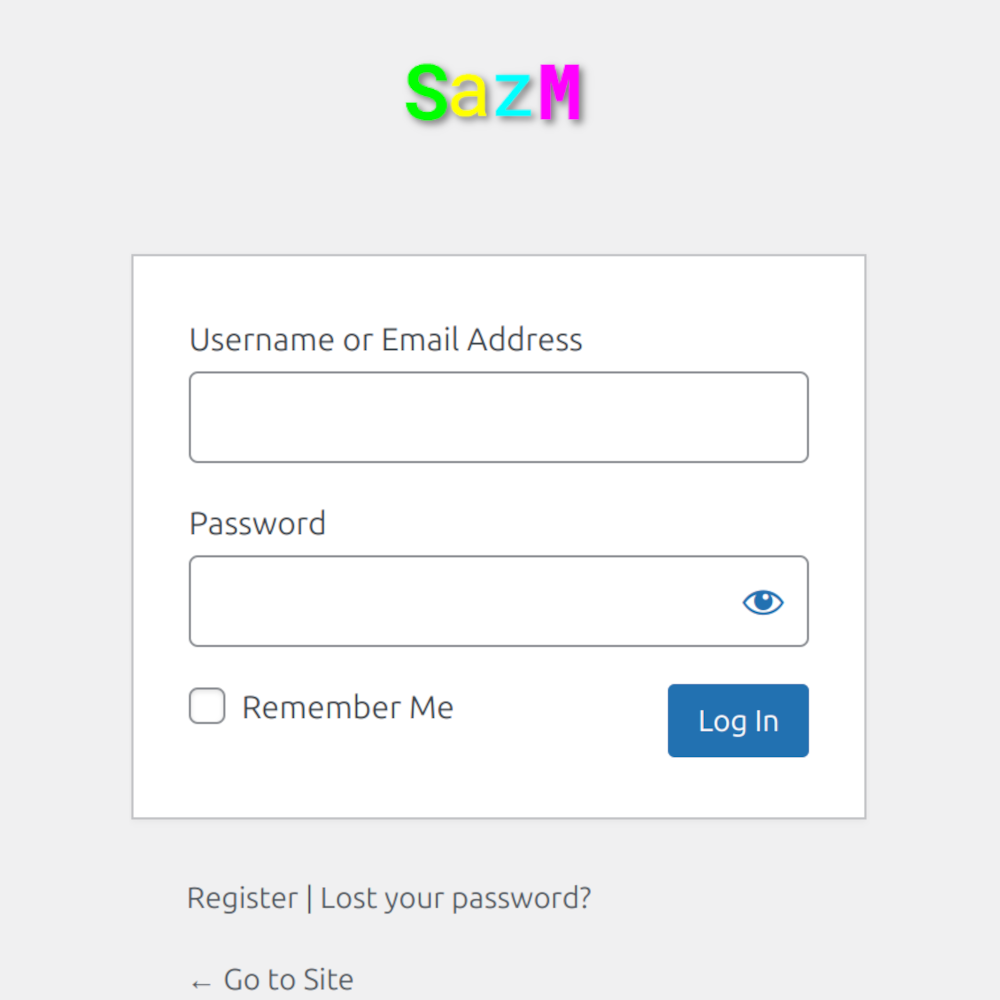Viewport: 1000px width, 1000px height.
Task: Enable the Remember Me checkbox
Action: click(207, 706)
